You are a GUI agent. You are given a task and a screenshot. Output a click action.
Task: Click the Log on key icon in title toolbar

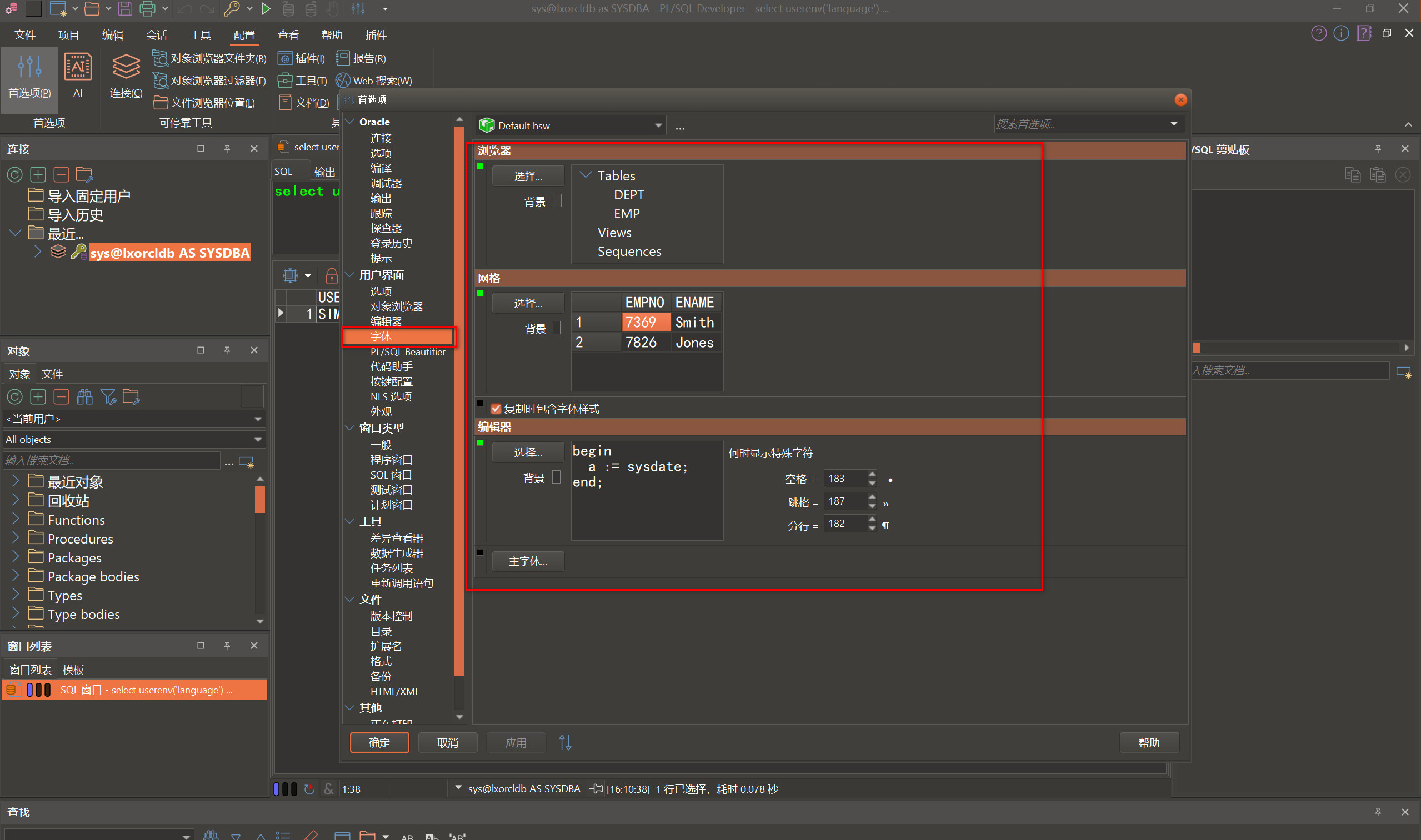click(x=231, y=8)
